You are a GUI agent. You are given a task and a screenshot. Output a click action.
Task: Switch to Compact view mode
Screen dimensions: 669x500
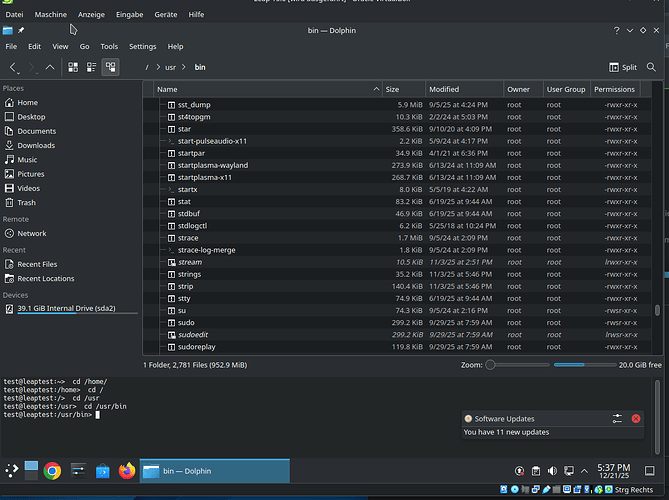91,67
